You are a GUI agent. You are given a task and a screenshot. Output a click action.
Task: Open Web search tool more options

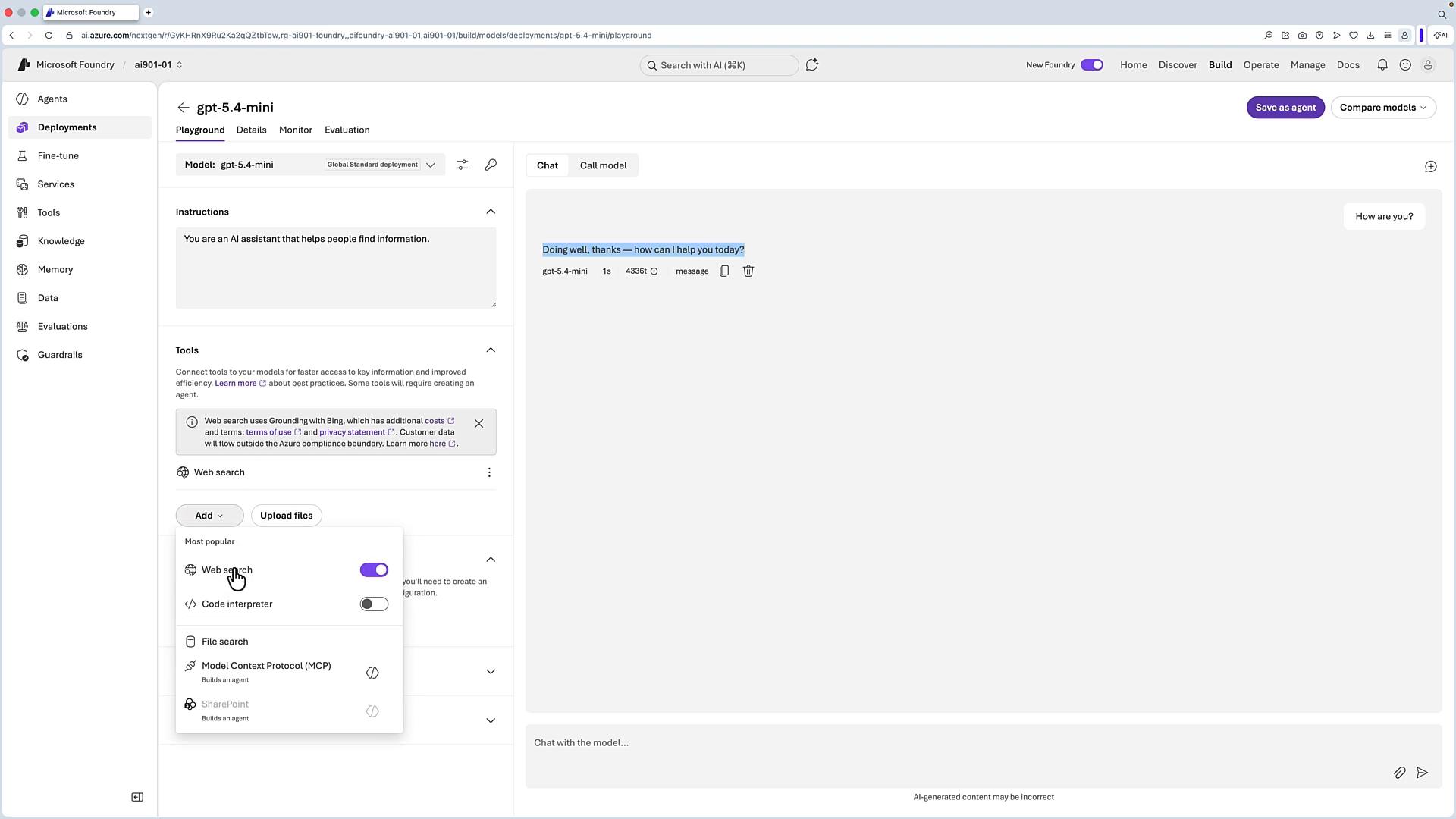point(489,472)
